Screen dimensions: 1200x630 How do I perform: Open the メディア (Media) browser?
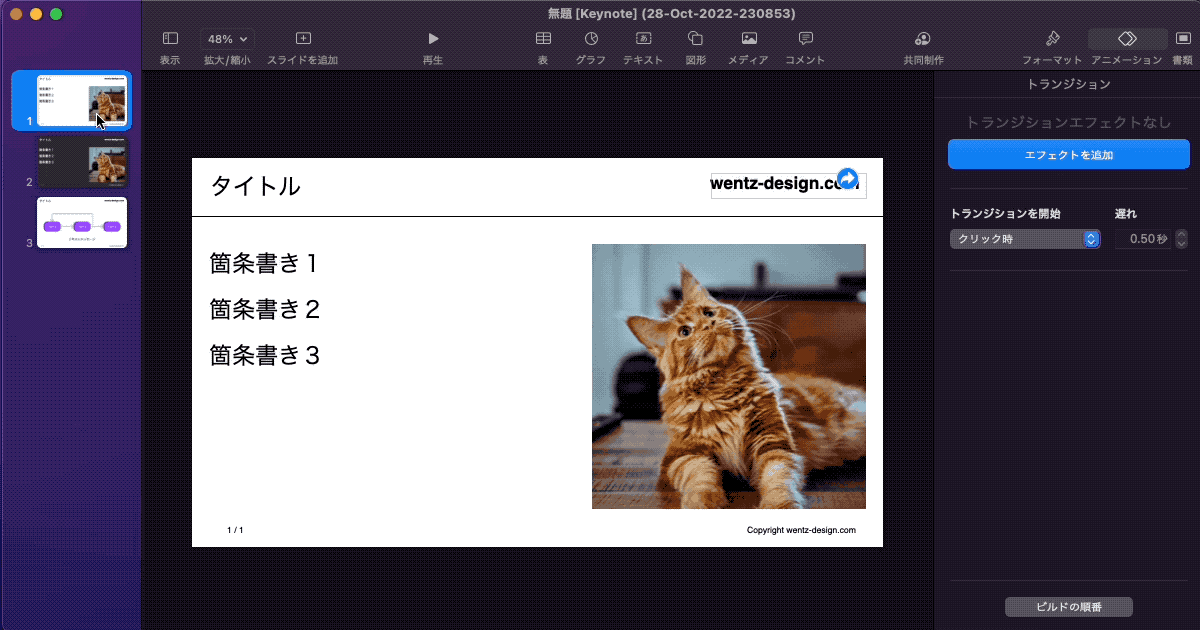pyautogui.click(x=748, y=45)
